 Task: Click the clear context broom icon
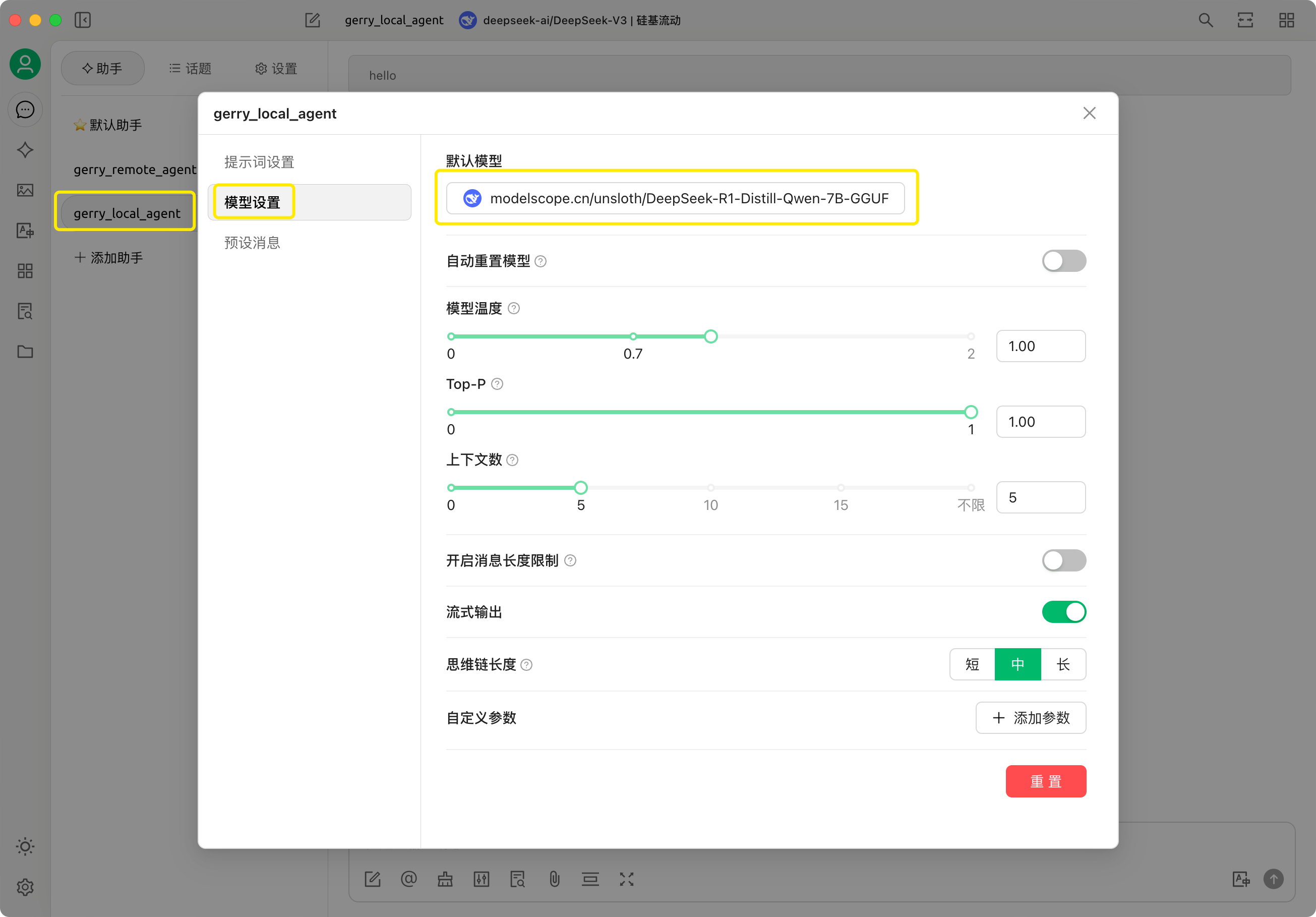[445, 879]
